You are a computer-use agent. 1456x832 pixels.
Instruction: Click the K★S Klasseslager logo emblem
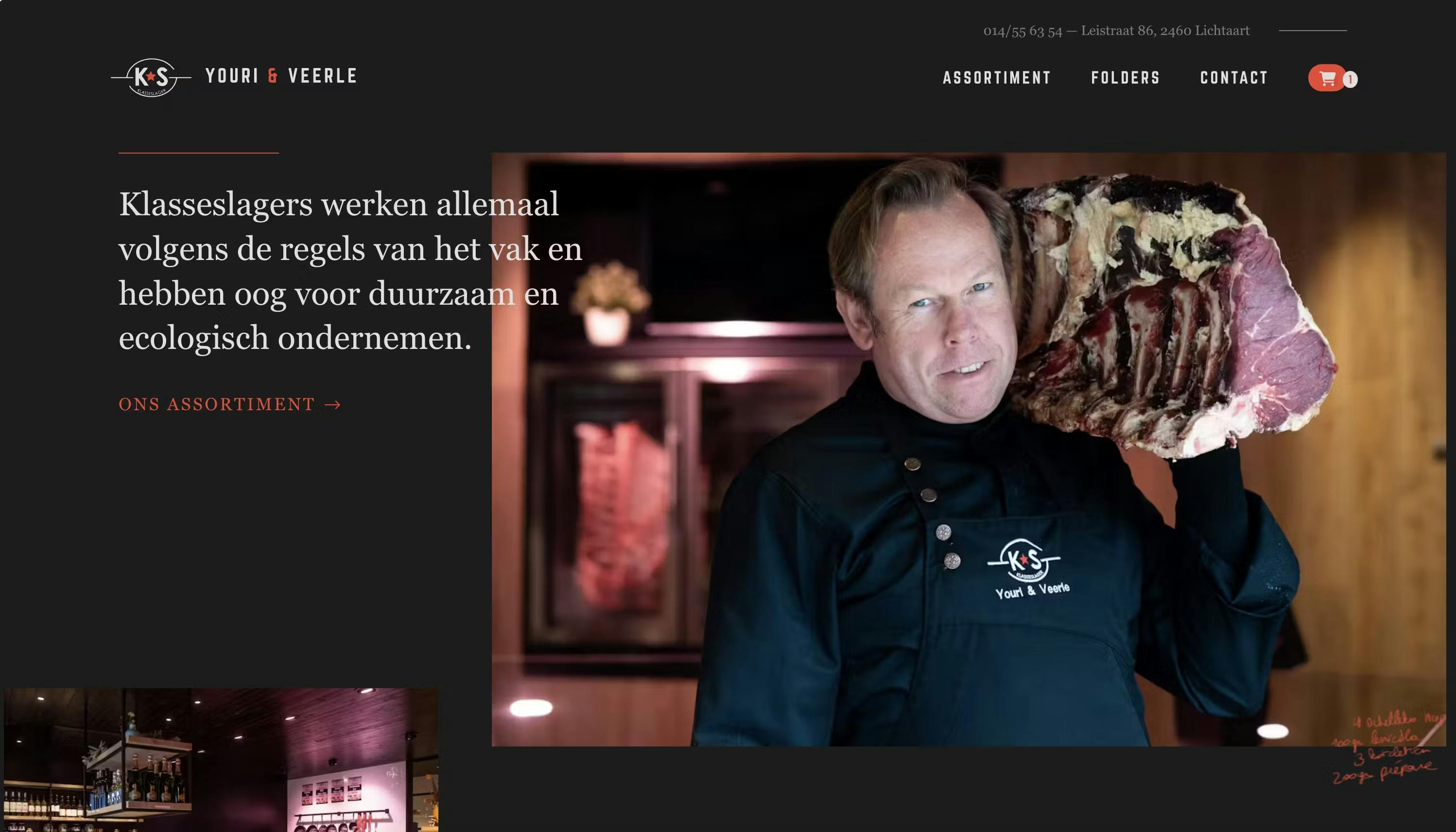pos(151,77)
